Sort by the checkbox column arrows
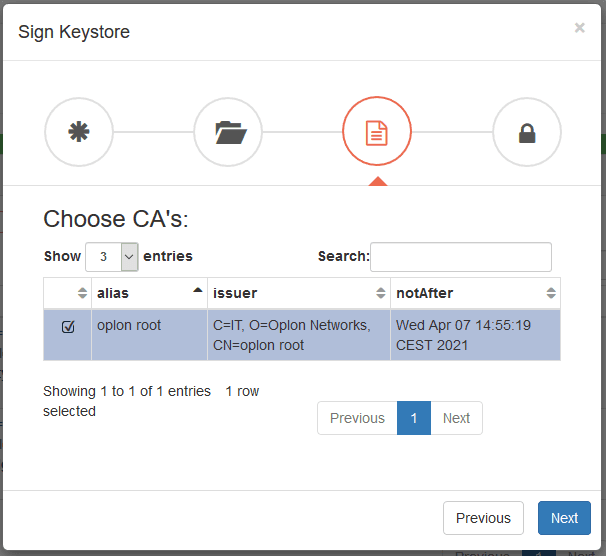The image size is (606, 556). point(82,293)
